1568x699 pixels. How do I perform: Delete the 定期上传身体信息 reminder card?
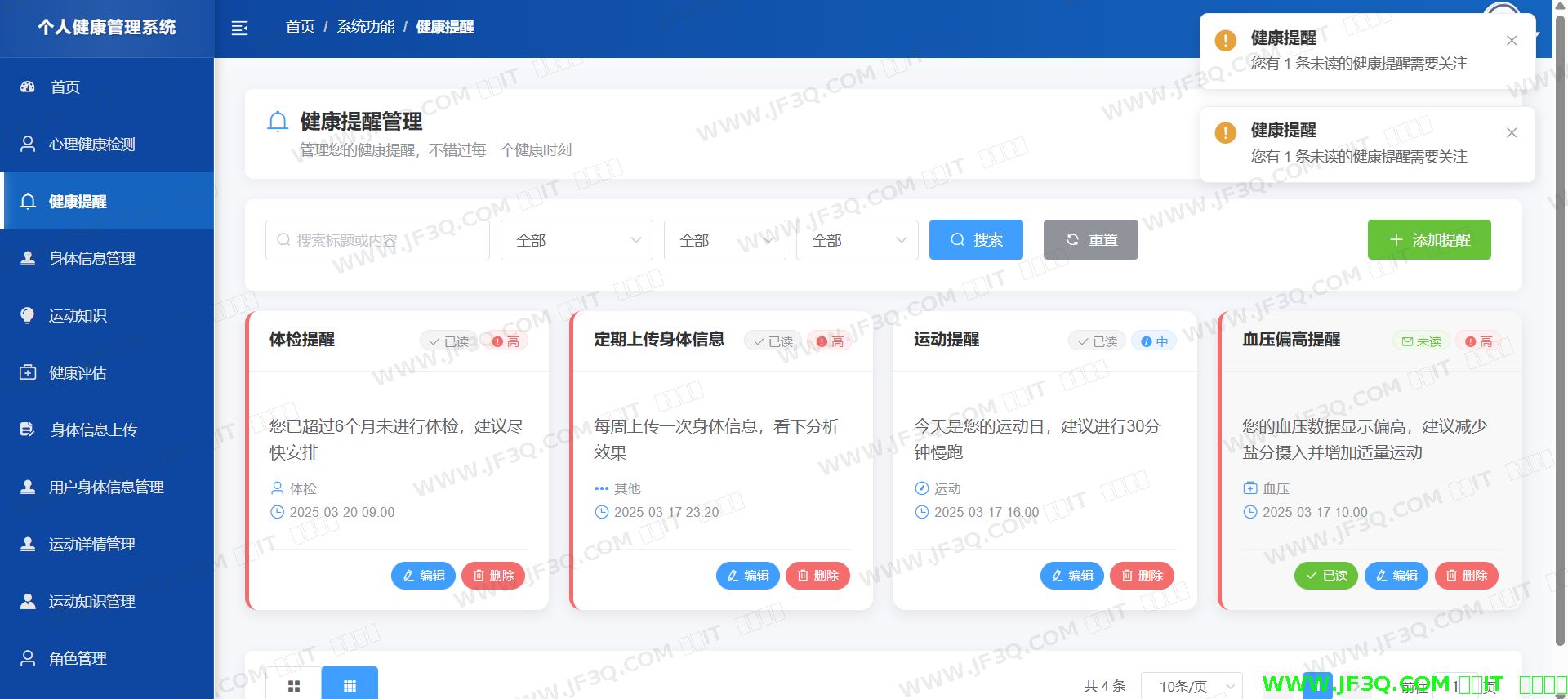pyautogui.click(x=817, y=576)
